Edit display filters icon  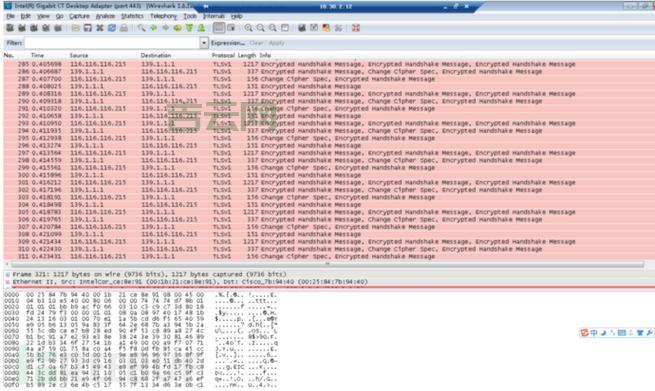pyautogui.click(x=314, y=28)
